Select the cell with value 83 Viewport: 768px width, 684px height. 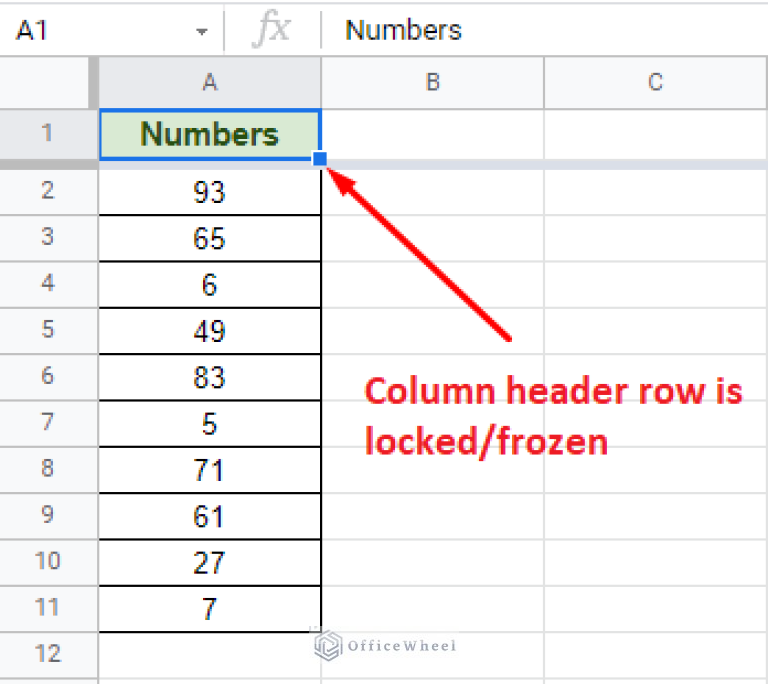[x=210, y=377]
